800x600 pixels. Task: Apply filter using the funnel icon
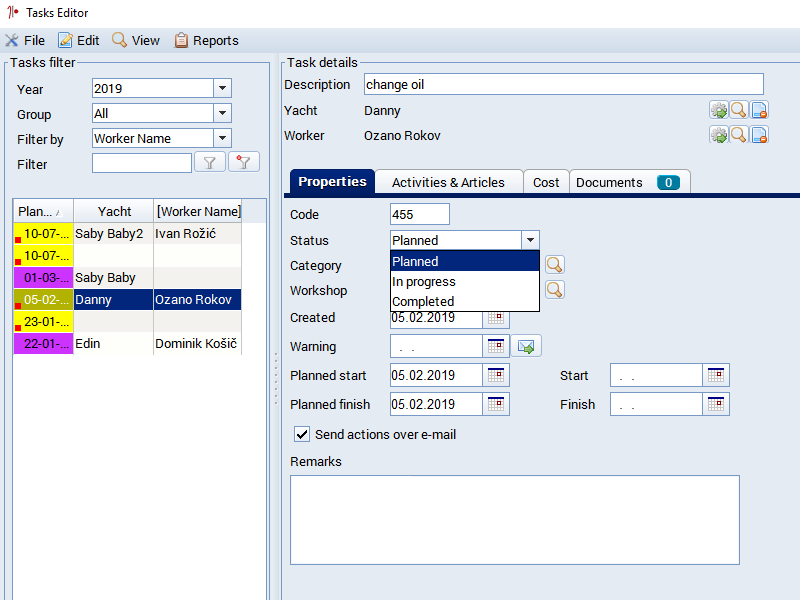pyautogui.click(x=209, y=163)
